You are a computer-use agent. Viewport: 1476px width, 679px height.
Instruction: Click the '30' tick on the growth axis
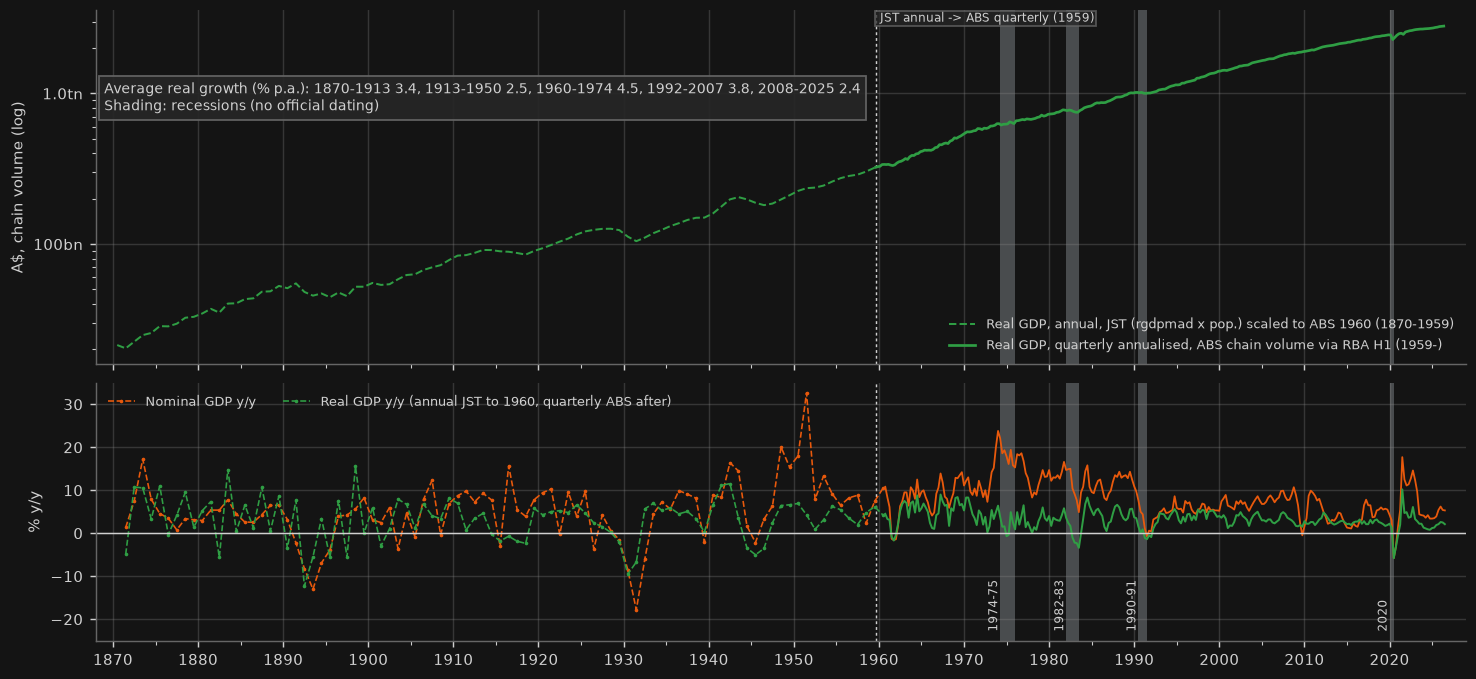pos(77,405)
